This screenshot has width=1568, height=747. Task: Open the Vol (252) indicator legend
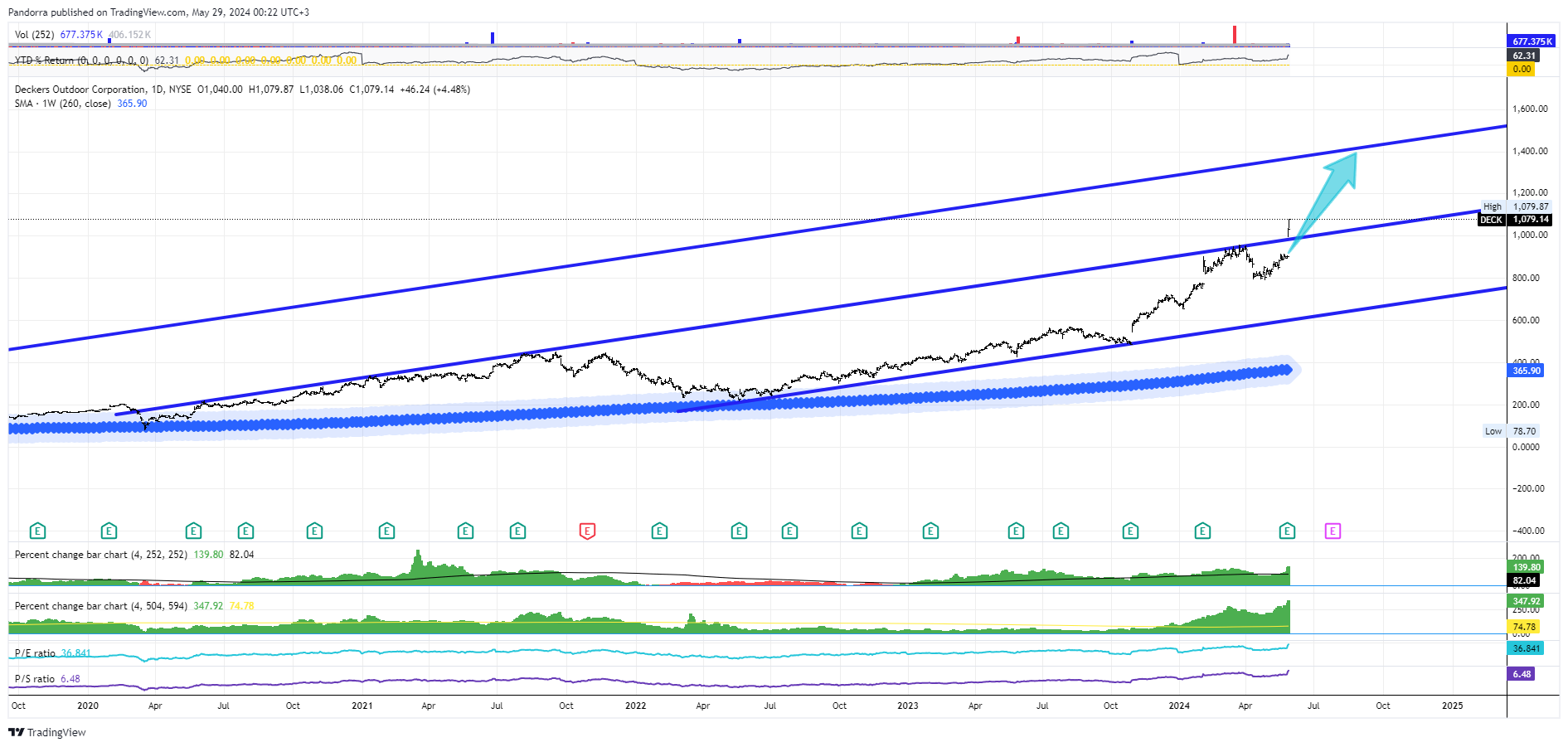click(x=34, y=35)
